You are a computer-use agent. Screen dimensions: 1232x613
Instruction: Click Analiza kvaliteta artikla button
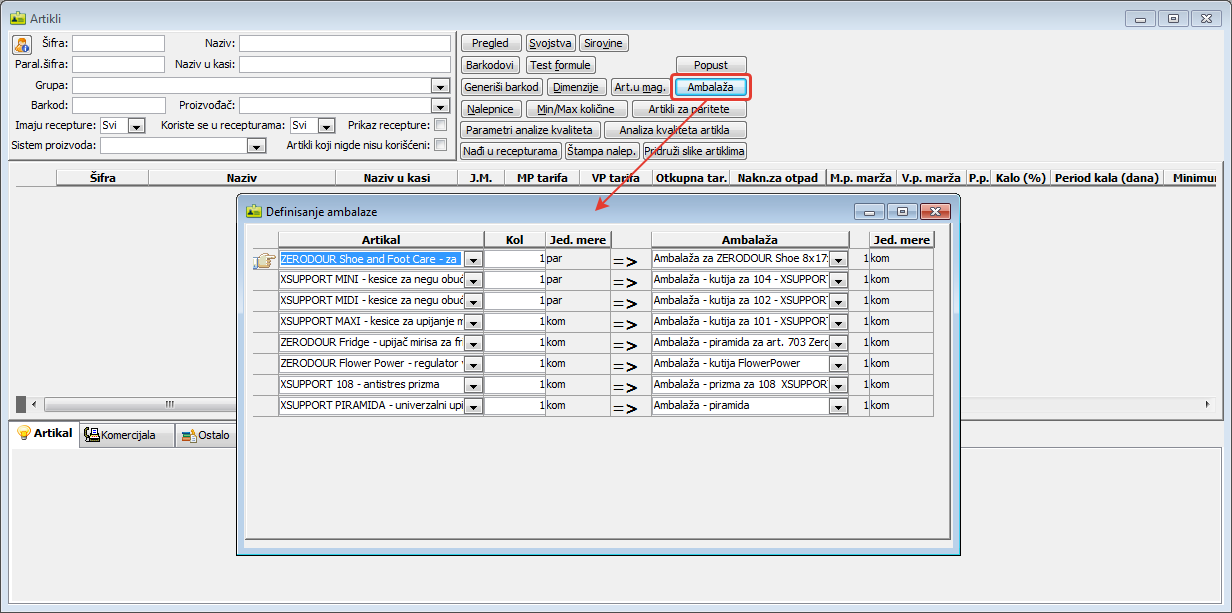pyautogui.click(x=675, y=130)
